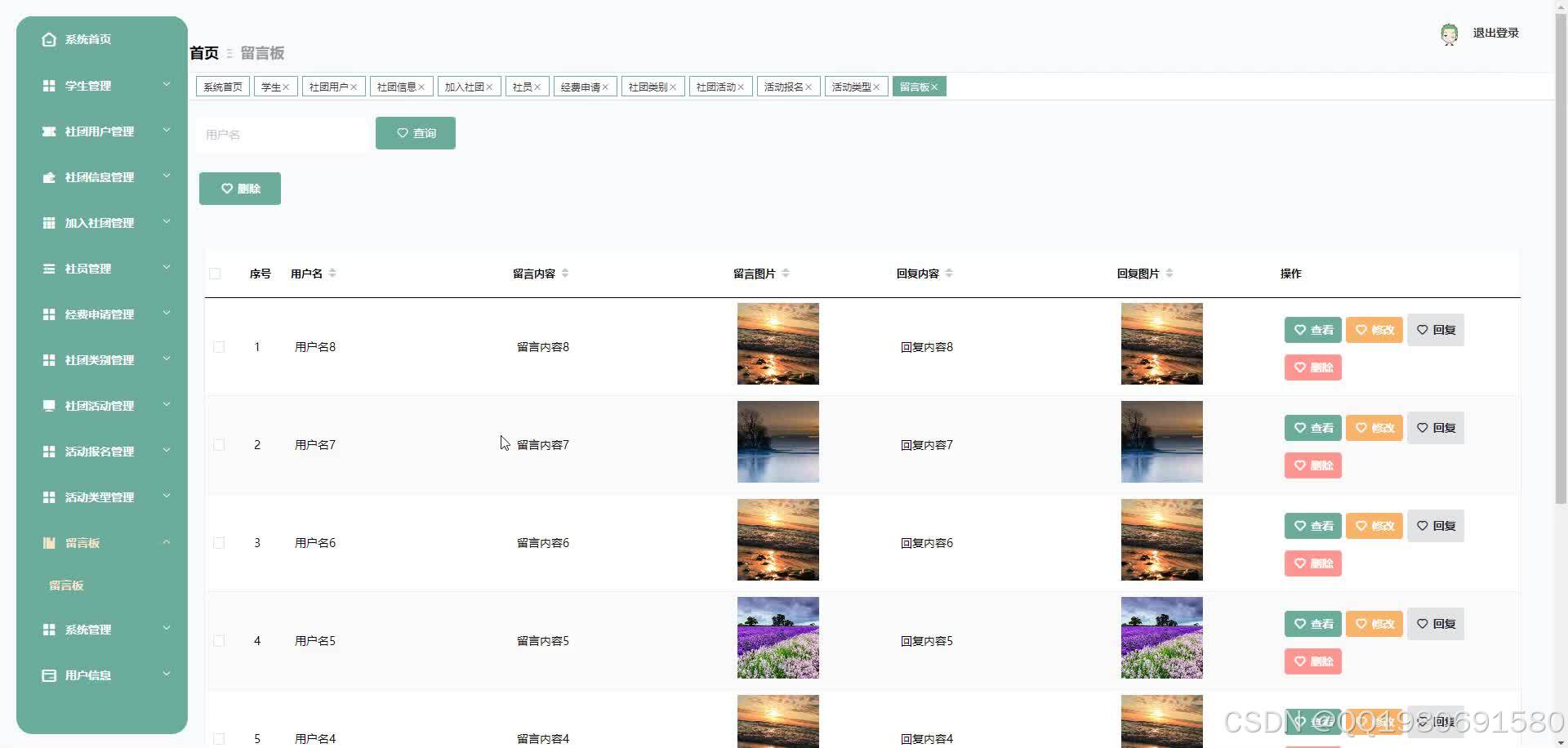Sort table by 留言图片 column arrows
The height and width of the screenshot is (748, 1568).
coord(786,274)
